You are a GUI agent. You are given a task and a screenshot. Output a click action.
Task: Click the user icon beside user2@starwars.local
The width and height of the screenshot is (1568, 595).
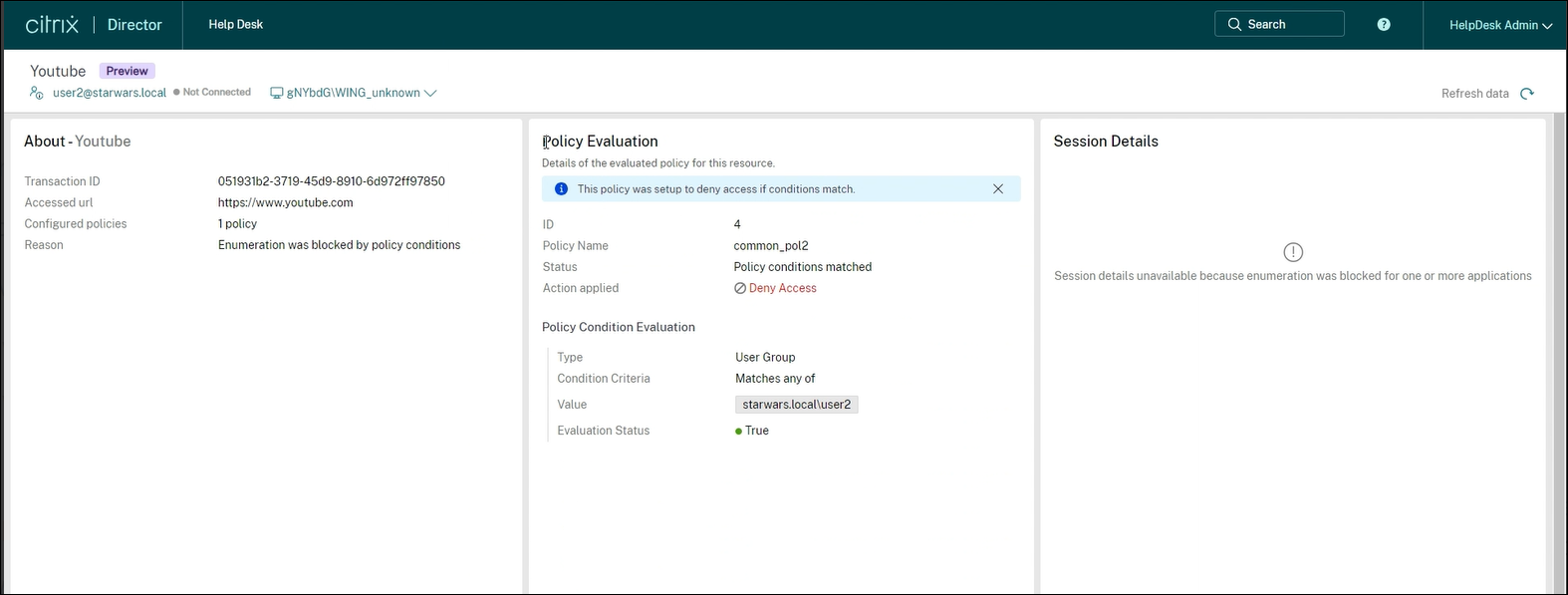pyautogui.click(x=37, y=93)
